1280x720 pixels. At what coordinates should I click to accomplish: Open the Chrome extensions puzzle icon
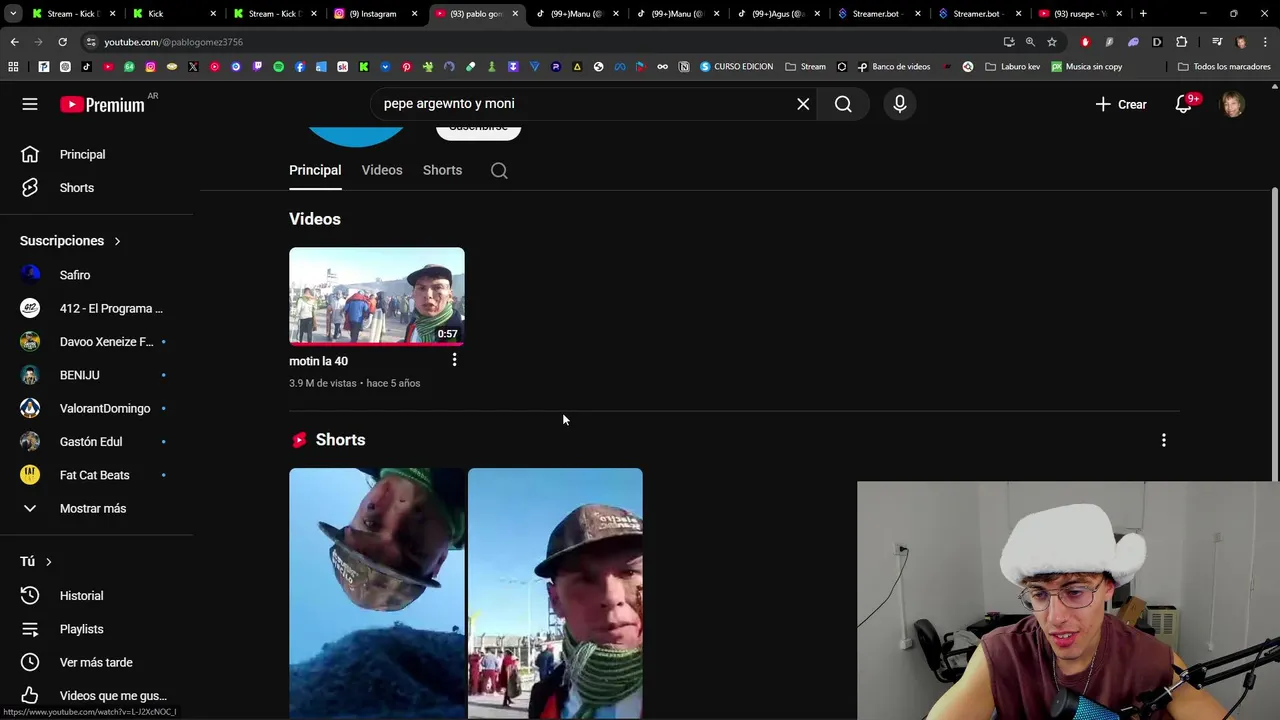(x=1181, y=42)
